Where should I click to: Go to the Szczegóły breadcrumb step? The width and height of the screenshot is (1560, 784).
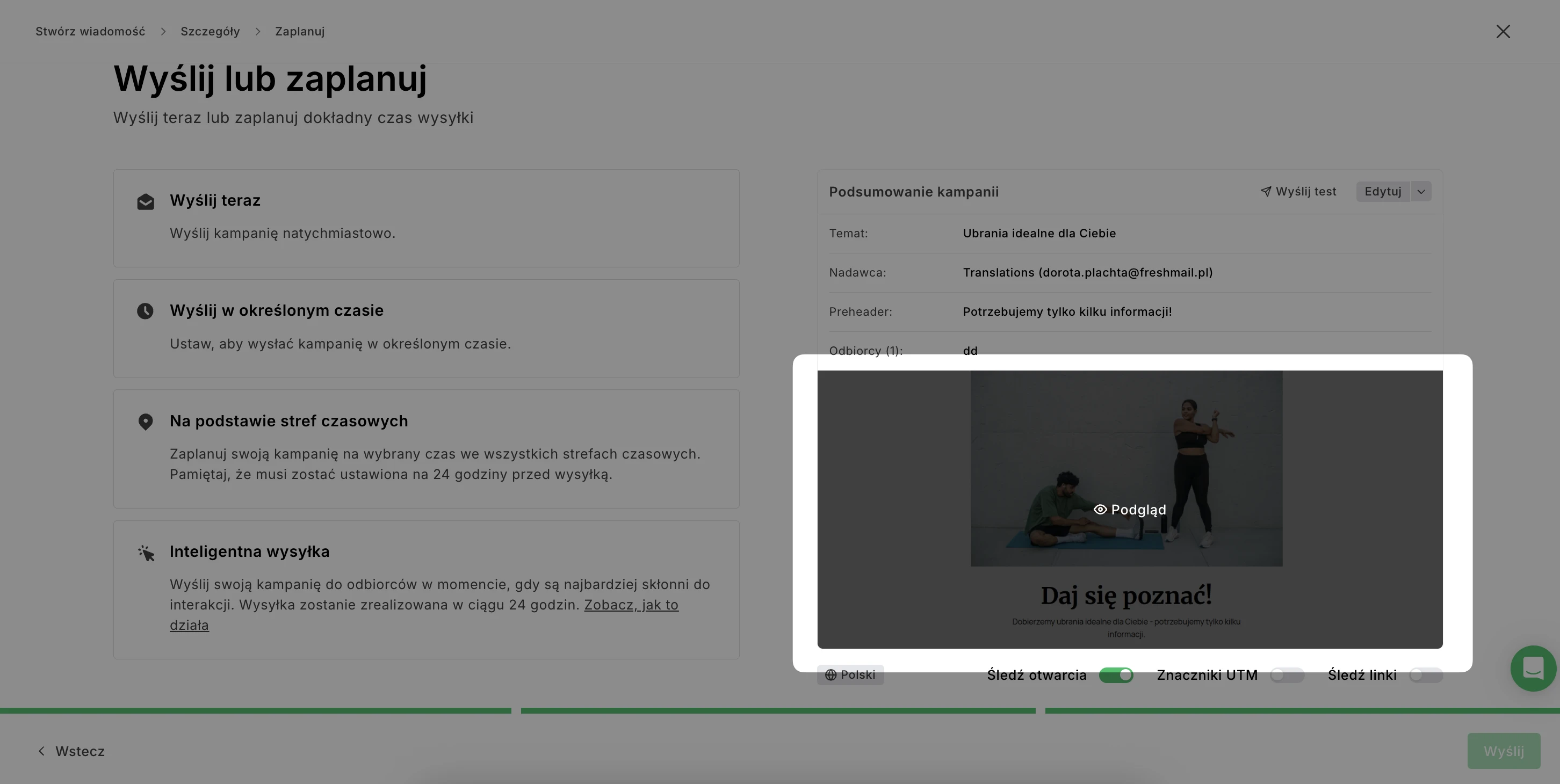tap(210, 32)
